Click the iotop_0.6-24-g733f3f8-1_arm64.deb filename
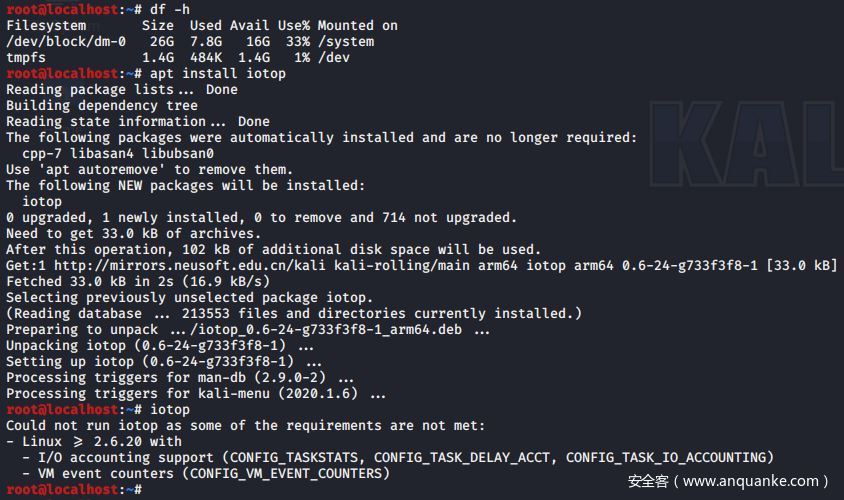Screen dimensions: 844x500 point(330,329)
